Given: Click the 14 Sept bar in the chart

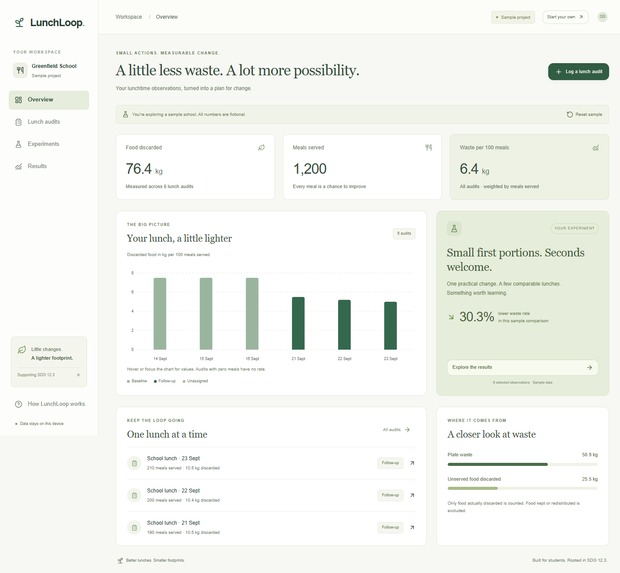Looking at the screenshot, I should 160,314.
